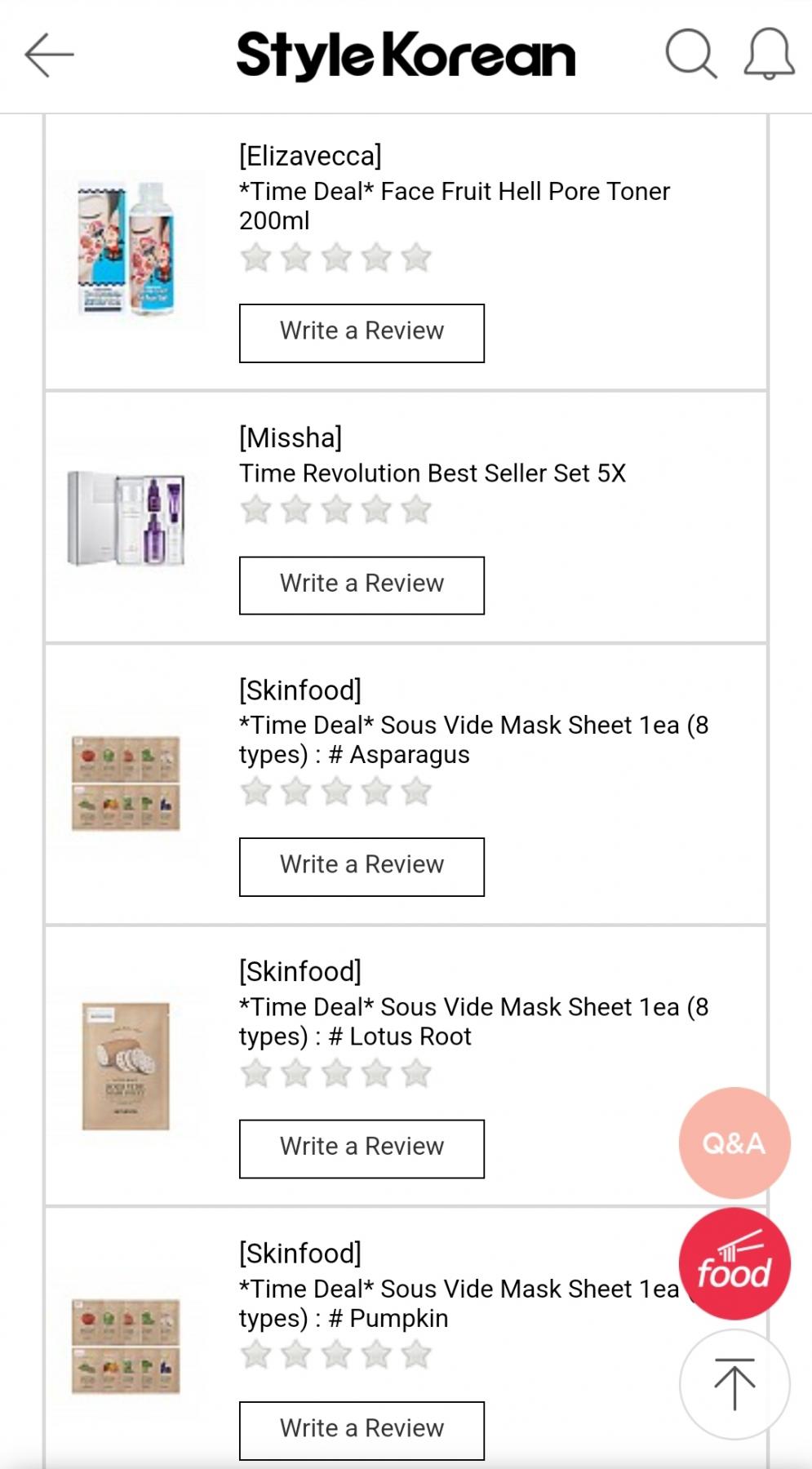This screenshot has height=1469, width=812.
Task: Open Elizavecca Hell Pore Toner thumbnail
Action: tap(126, 249)
